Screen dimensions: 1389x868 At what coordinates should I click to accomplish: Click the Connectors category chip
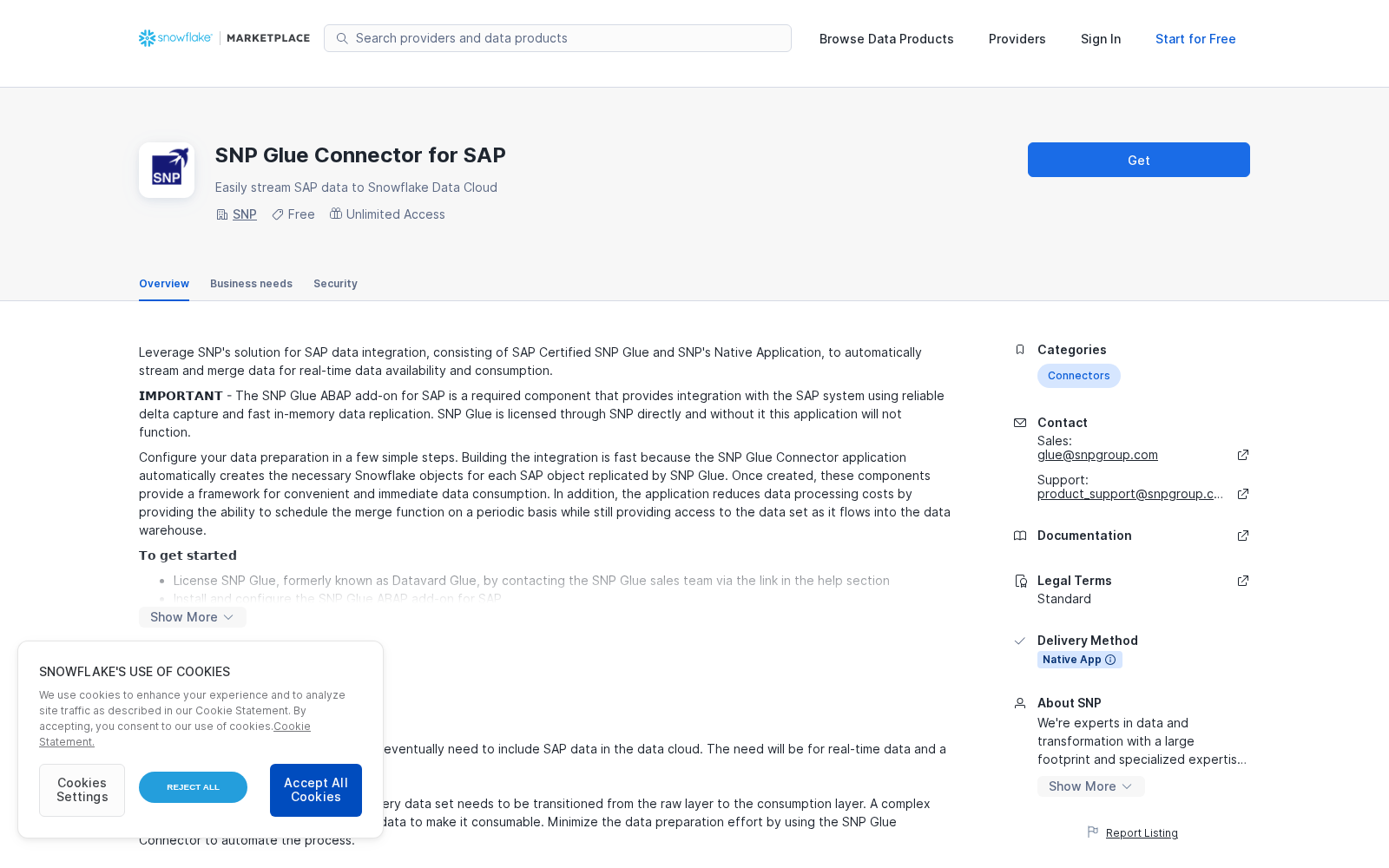(1079, 376)
